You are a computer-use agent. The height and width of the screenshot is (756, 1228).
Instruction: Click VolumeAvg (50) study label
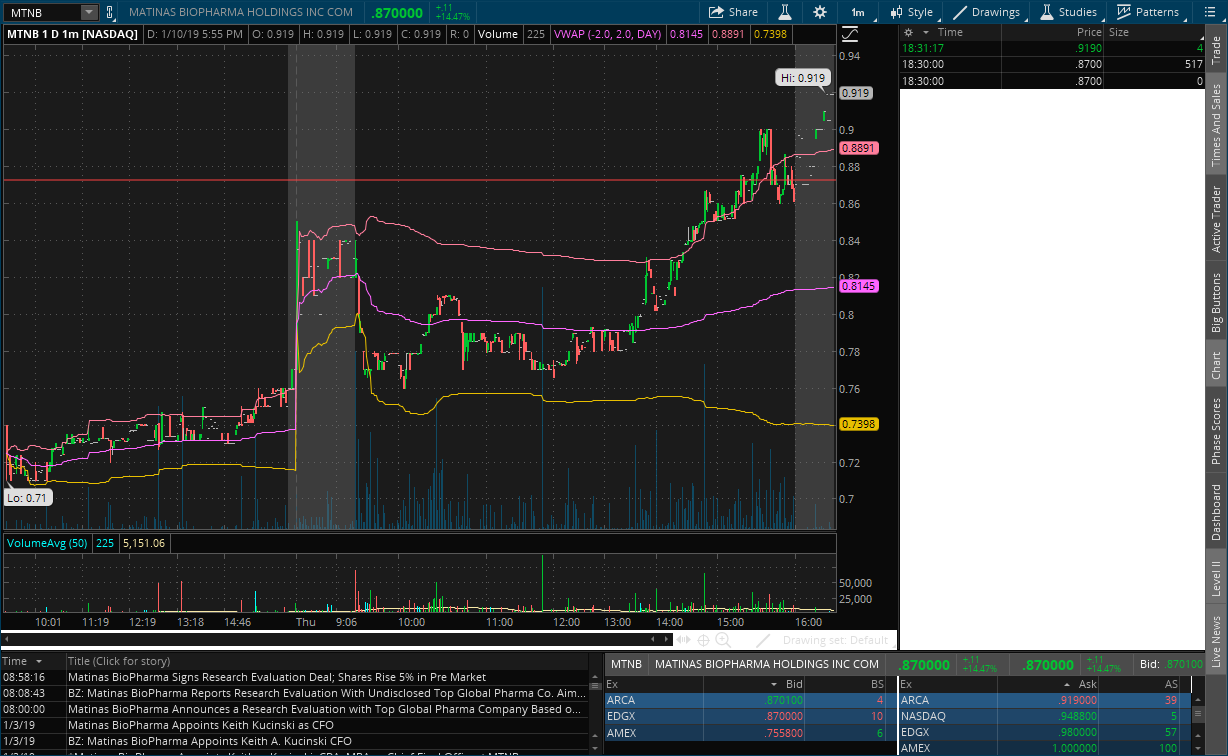pos(46,543)
